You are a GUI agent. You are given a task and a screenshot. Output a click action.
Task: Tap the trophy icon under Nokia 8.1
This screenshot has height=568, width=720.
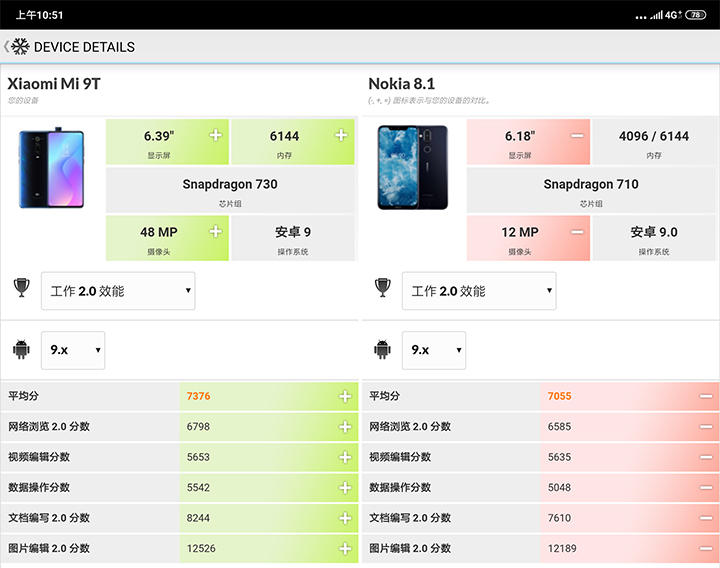pyautogui.click(x=382, y=288)
